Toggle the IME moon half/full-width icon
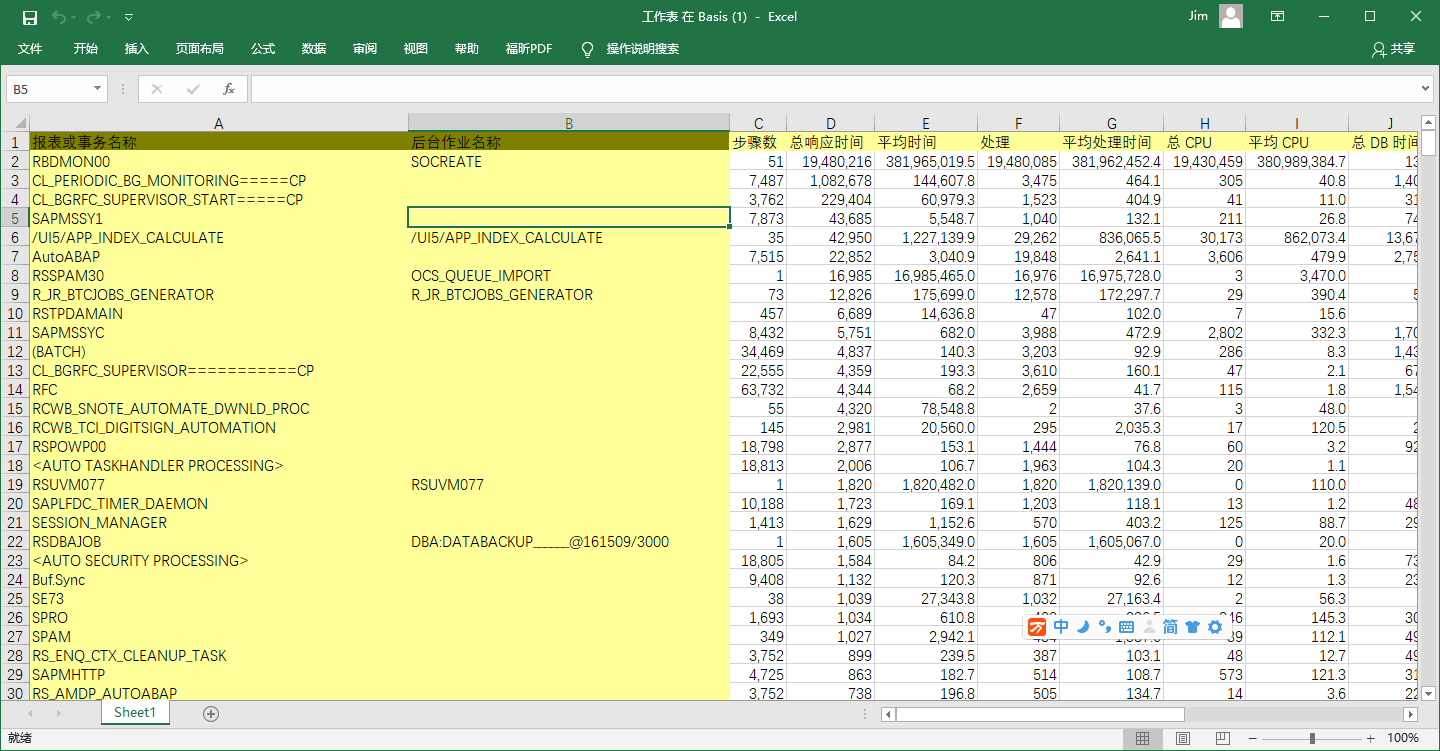 [x=1082, y=627]
